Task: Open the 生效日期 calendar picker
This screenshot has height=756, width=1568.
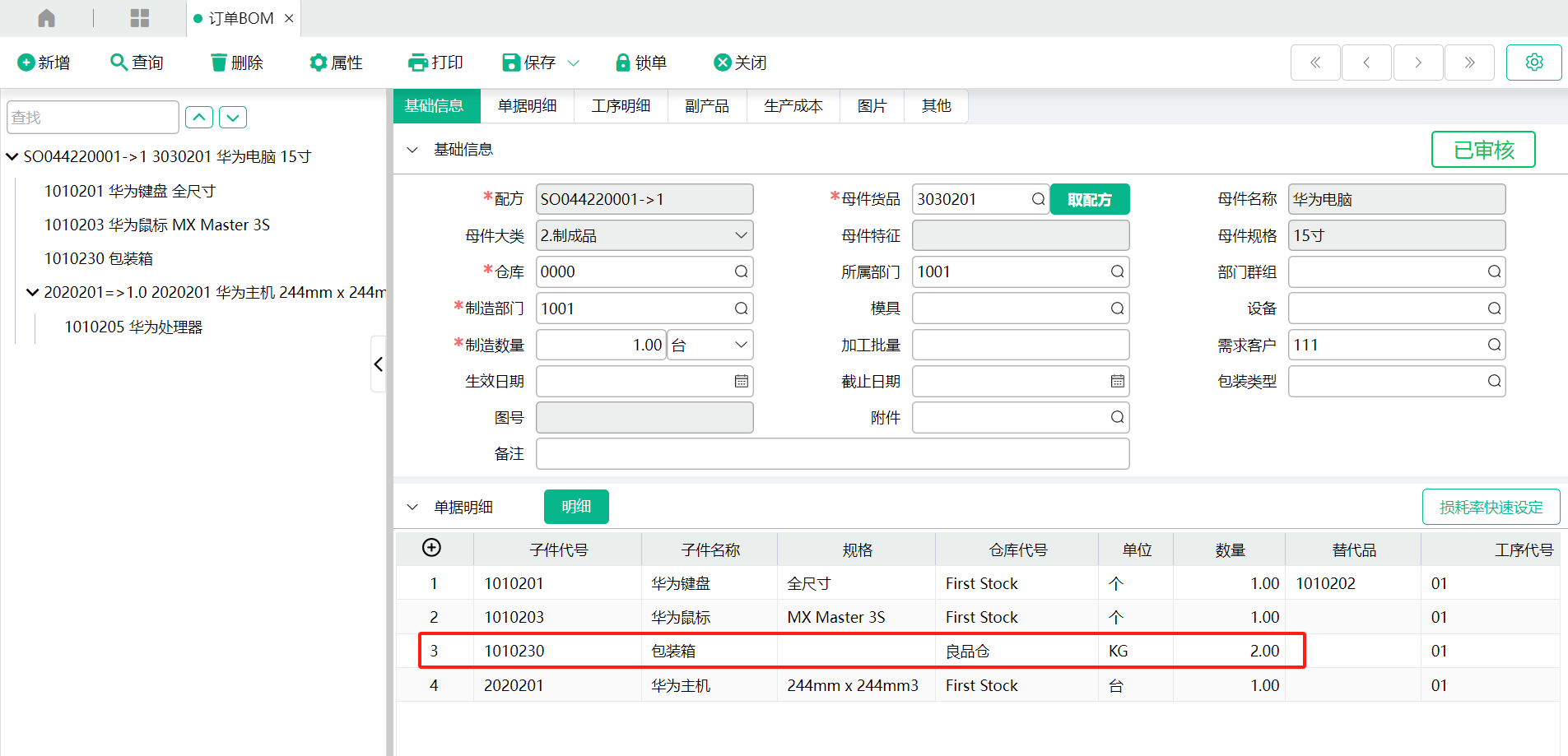Action: [x=741, y=381]
